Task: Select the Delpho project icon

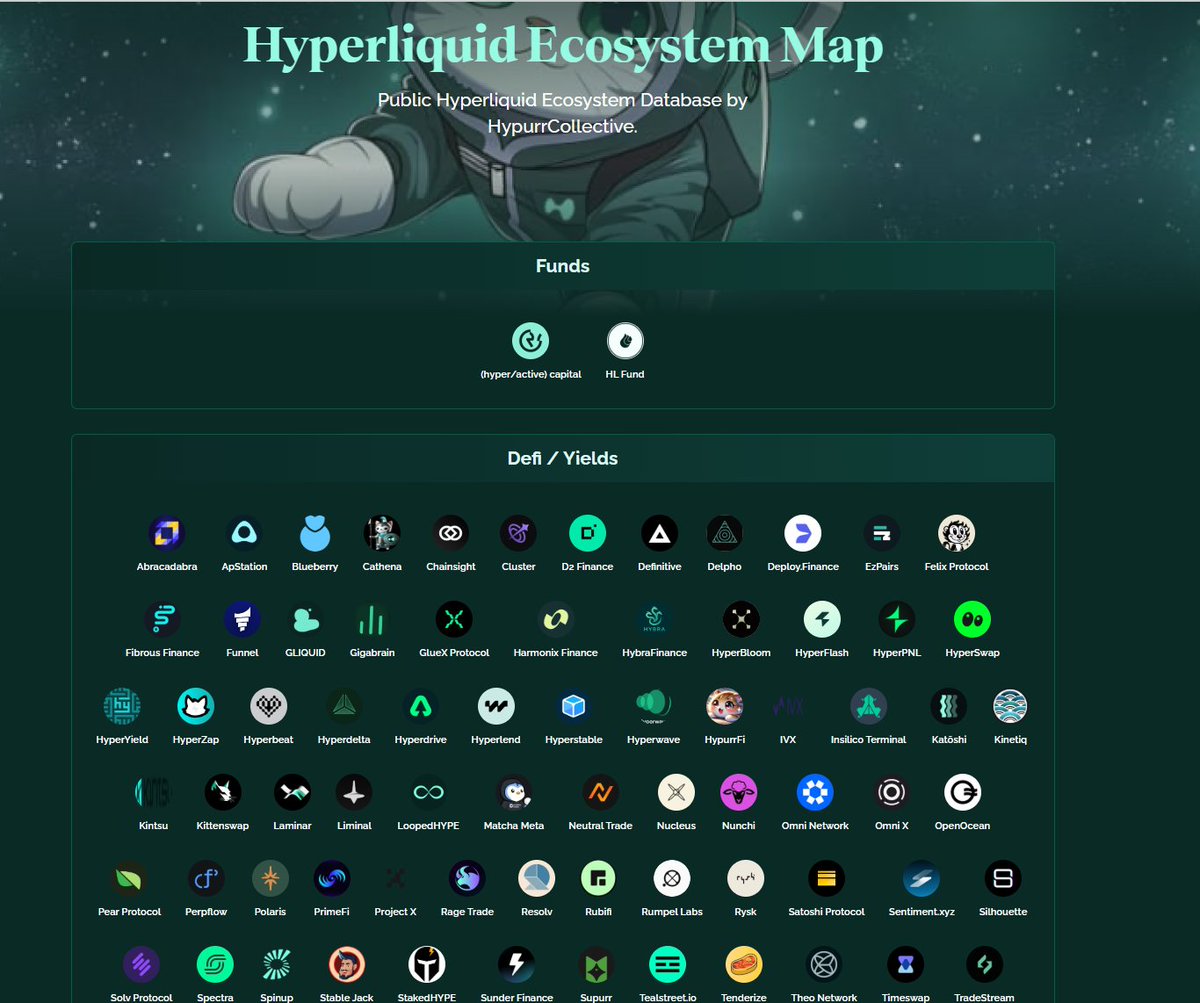Action: click(x=724, y=534)
